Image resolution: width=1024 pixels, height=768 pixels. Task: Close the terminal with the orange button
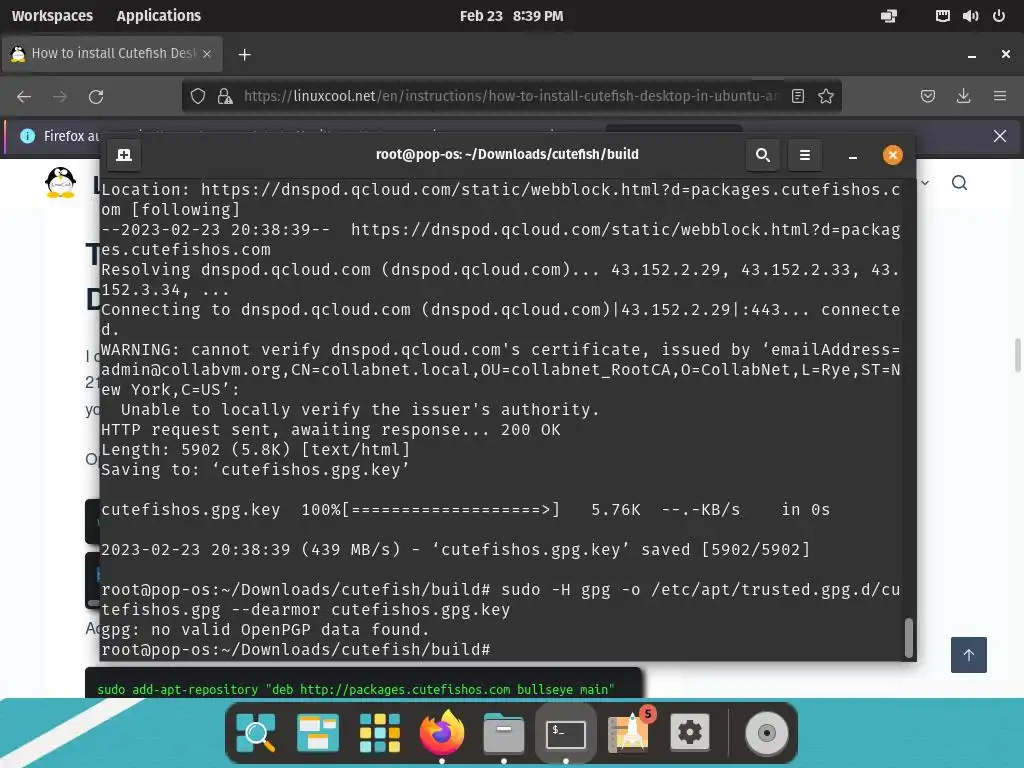click(892, 155)
